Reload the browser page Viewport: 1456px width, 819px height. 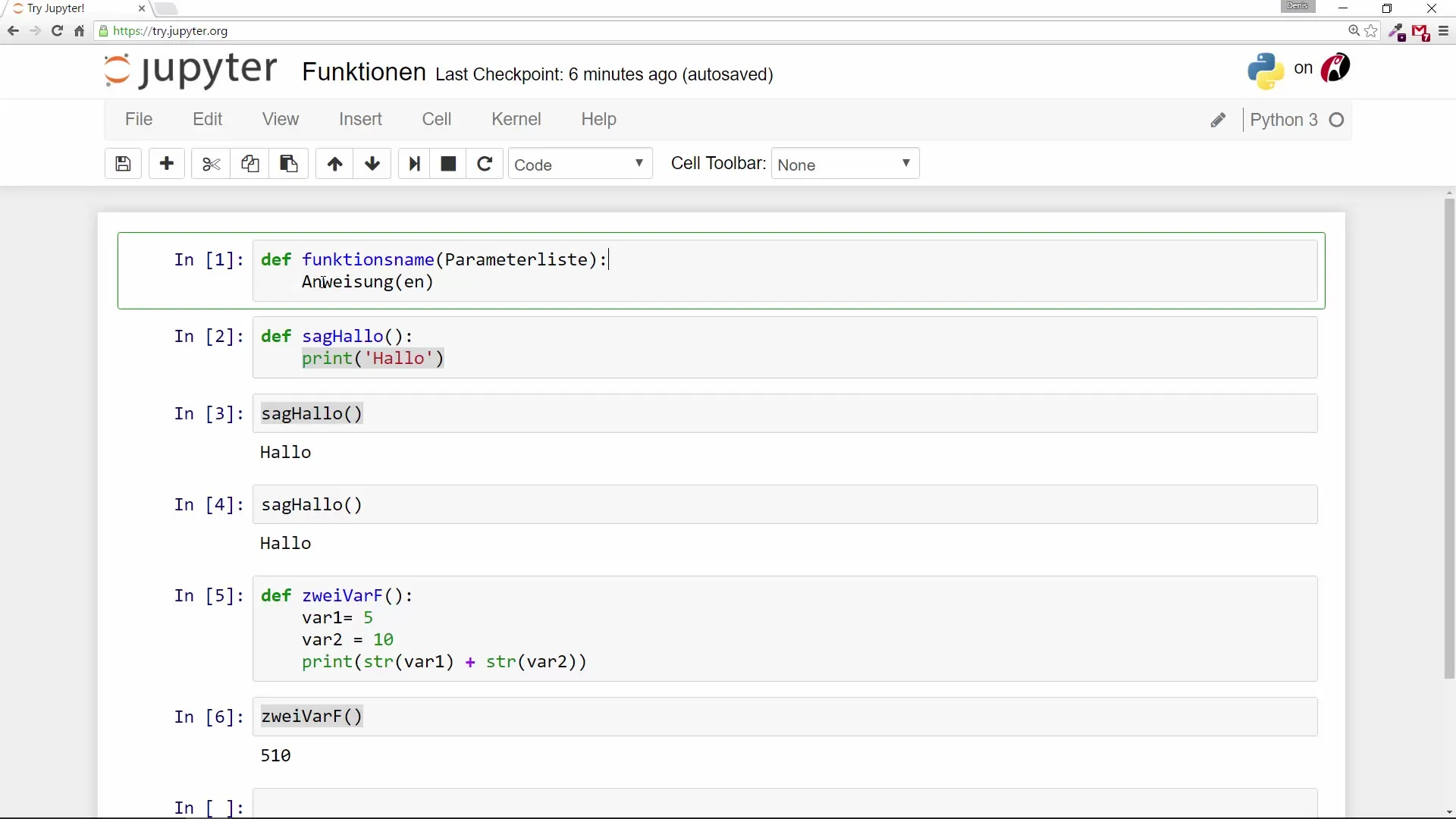57,31
